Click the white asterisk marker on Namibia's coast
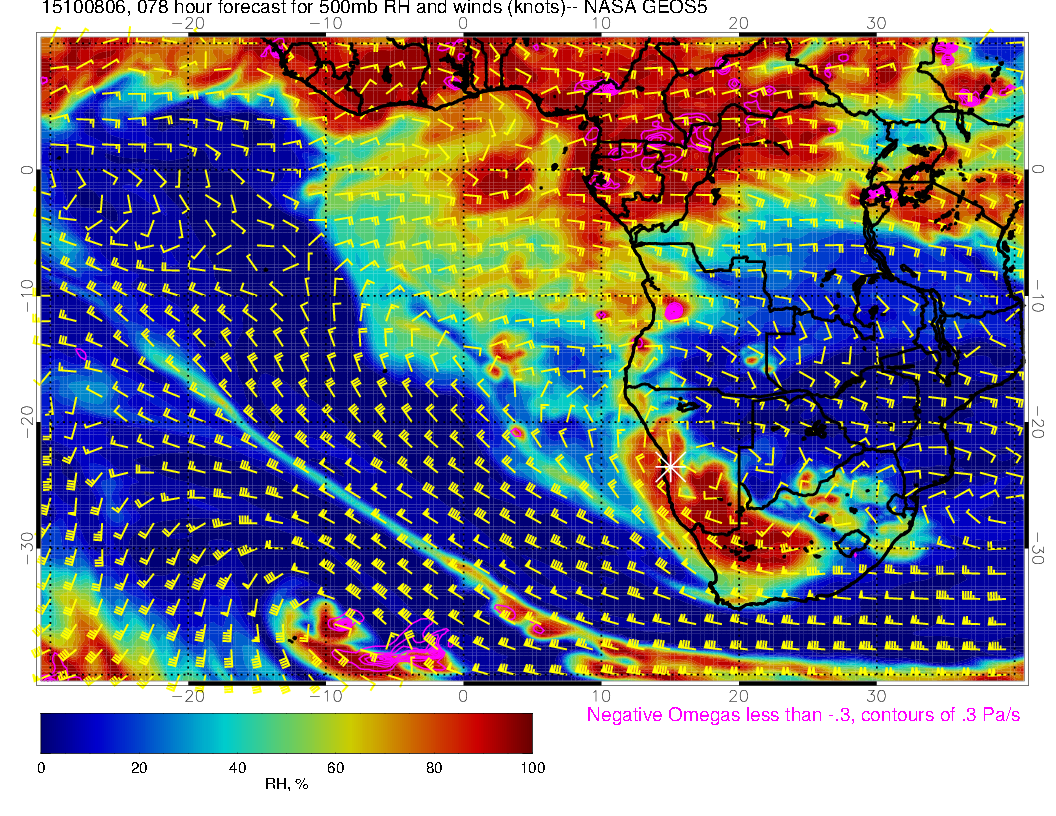This screenshot has width=1056, height=816. coord(670,466)
